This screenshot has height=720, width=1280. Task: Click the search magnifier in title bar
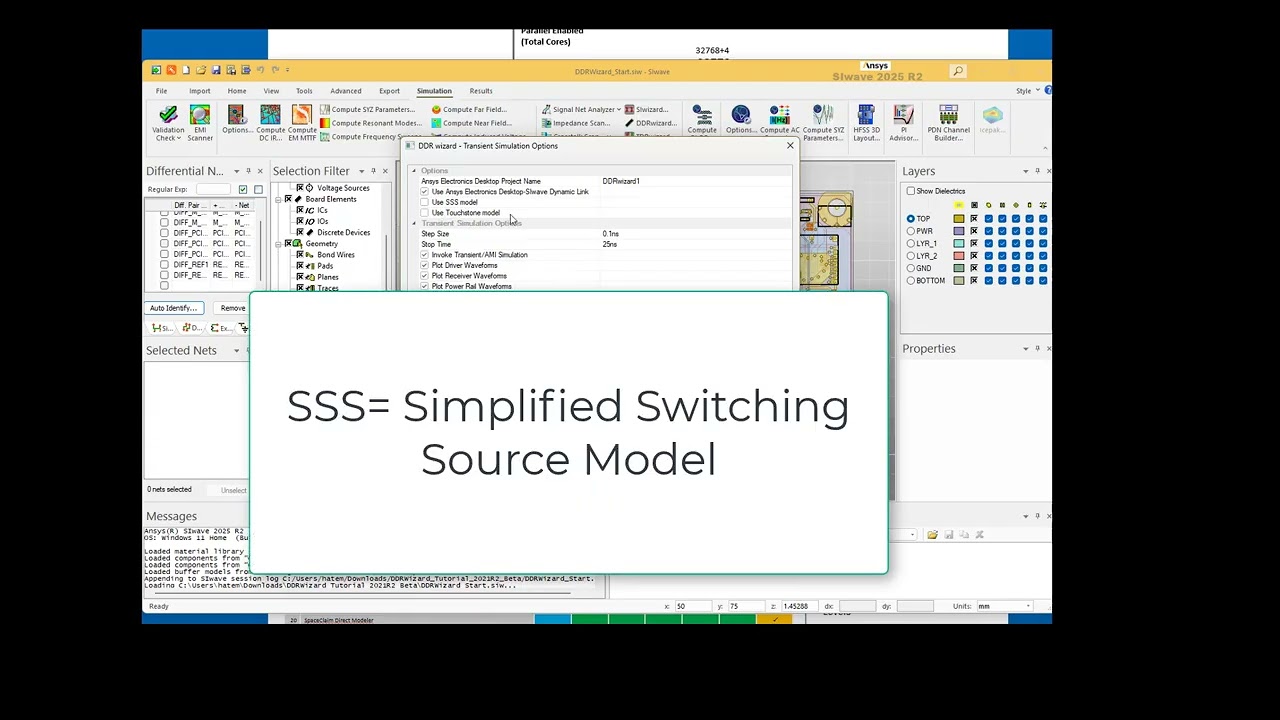[x=958, y=71]
